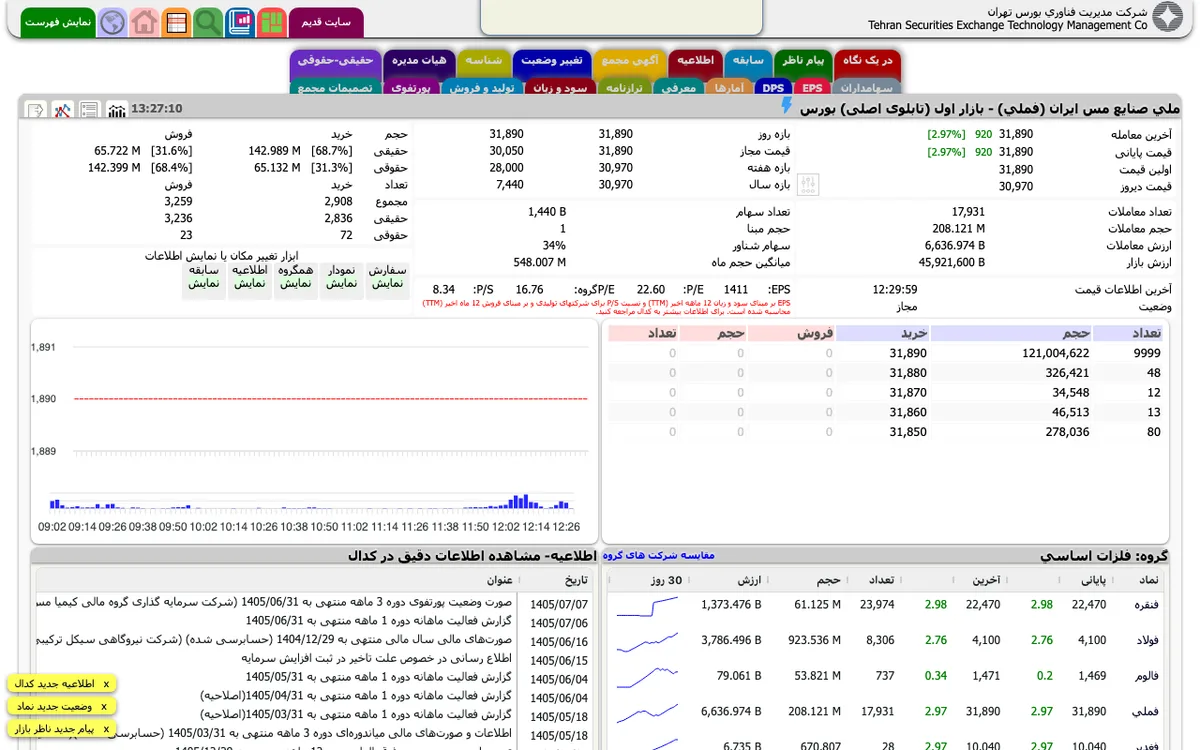This screenshot has width=1200, height=750.
Task: Close the پیام جدید ناظر بازار notification
Action: 105,729
